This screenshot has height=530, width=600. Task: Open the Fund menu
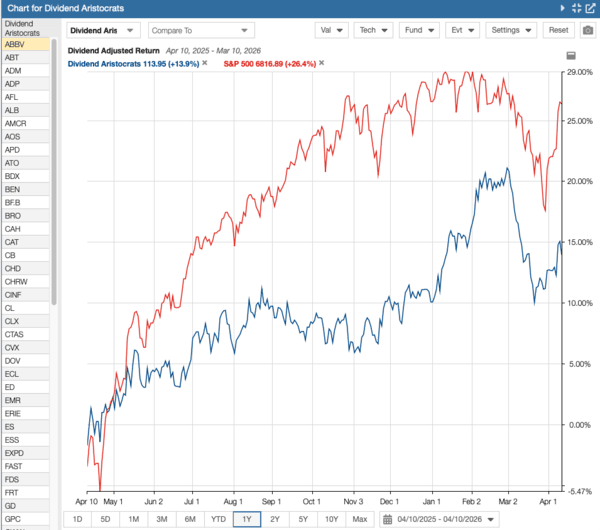coord(419,30)
